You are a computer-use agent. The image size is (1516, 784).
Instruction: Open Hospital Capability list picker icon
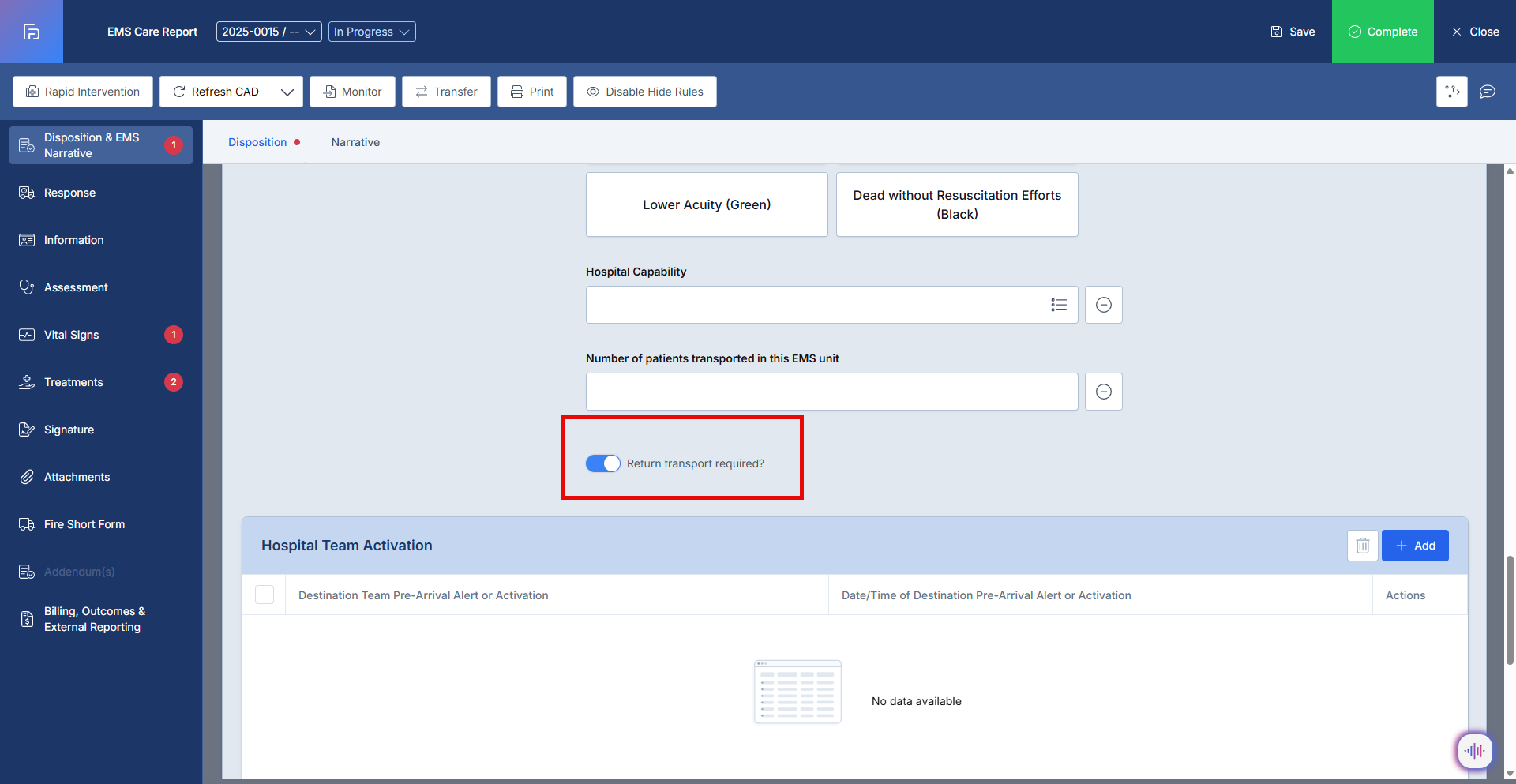[x=1059, y=305]
